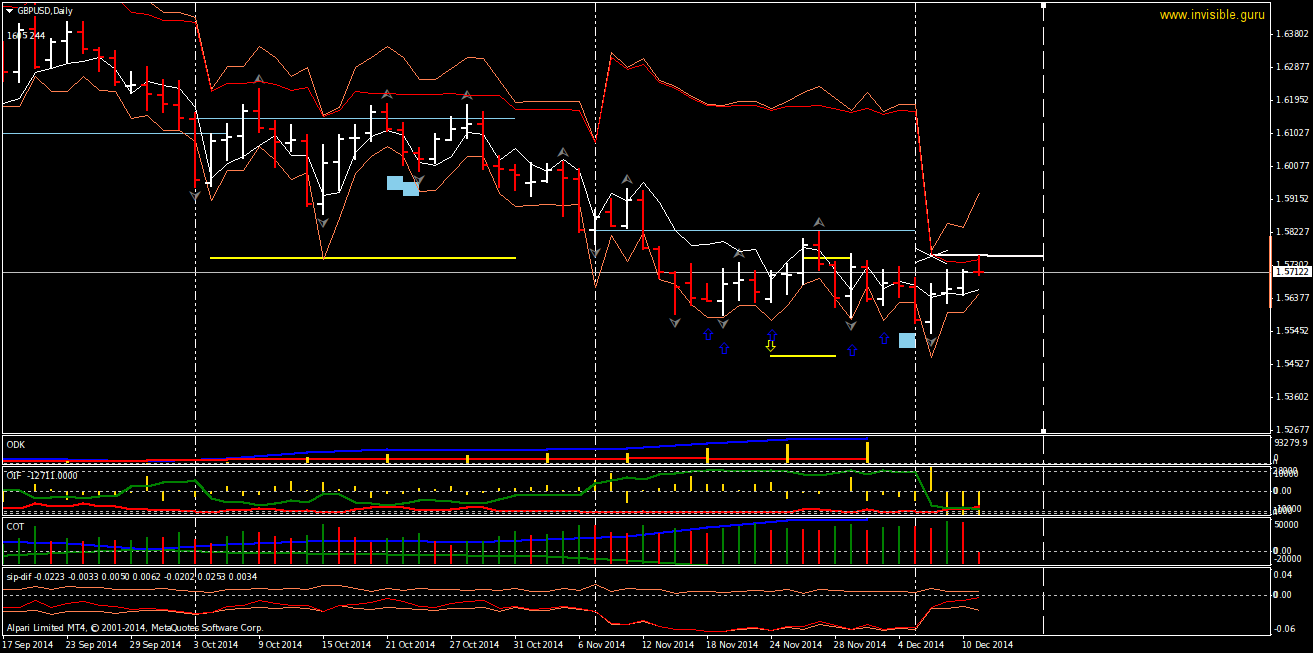The height and width of the screenshot is (653, 1313).
Task: Click date label 9 Oct 2014
Action: 279,645
